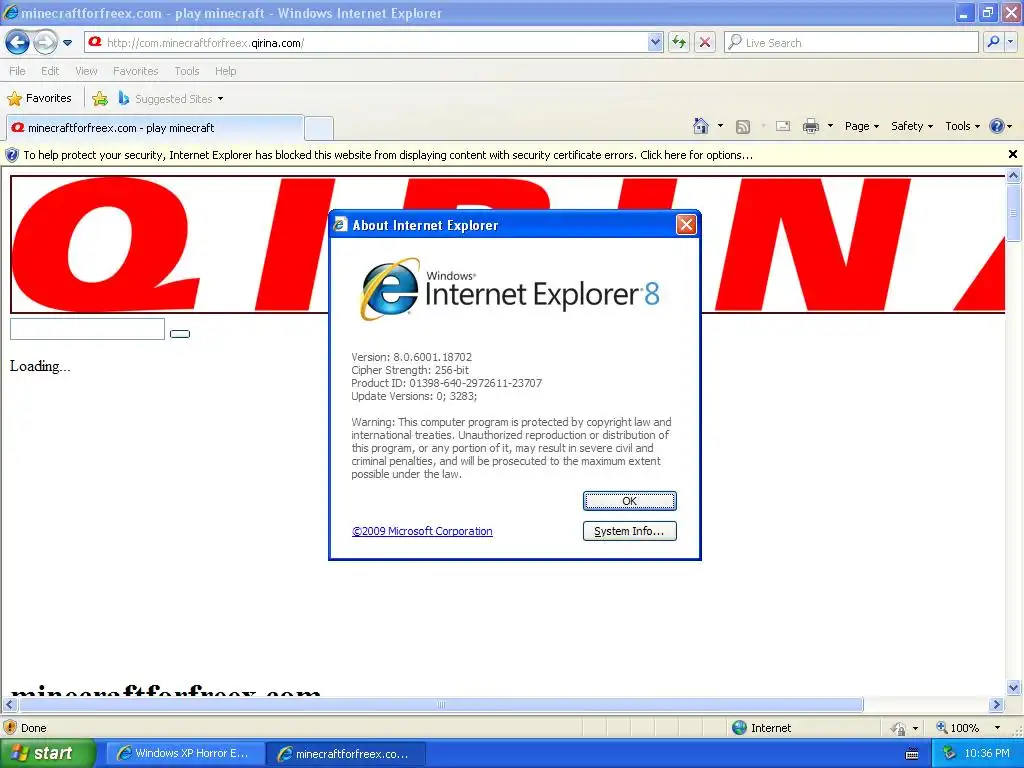1024x768 pixels.
Task: Click the small button beside page input
Action: 180,334
